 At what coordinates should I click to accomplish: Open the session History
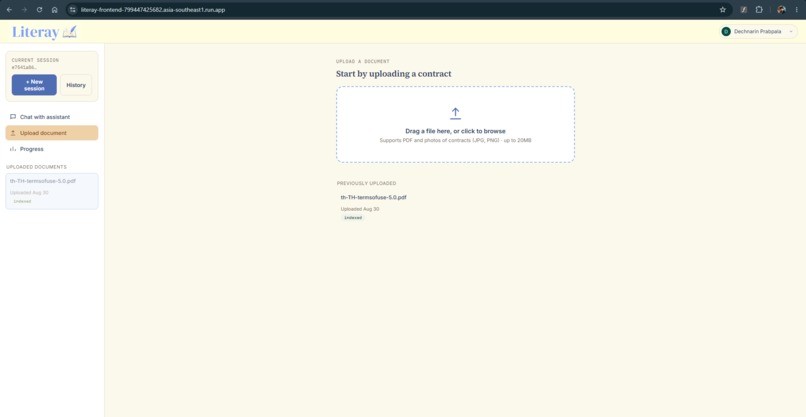tap(76, 85)
